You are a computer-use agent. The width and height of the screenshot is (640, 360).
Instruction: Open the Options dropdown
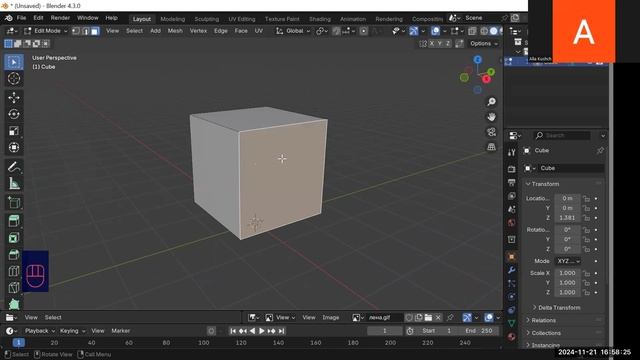(x=484, y=44)
